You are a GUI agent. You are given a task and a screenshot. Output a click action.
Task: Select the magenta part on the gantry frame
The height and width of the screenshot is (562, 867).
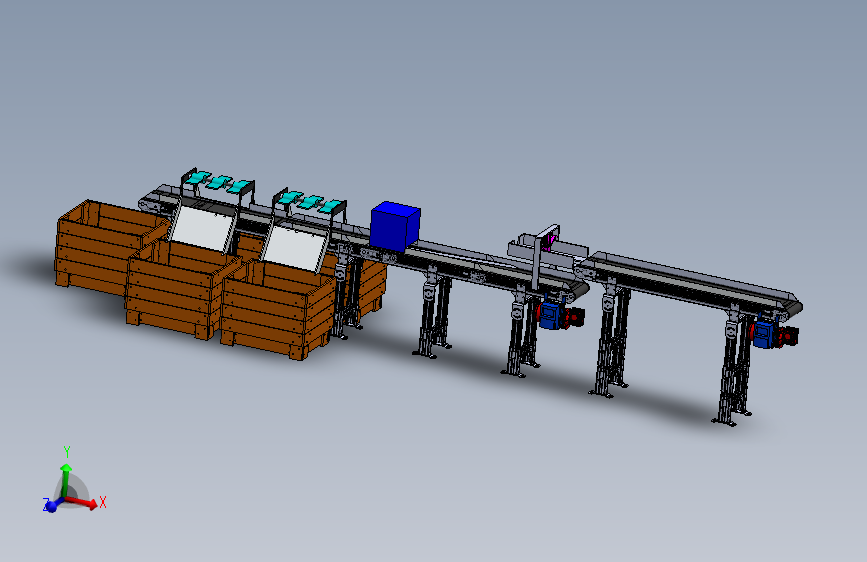550,242
